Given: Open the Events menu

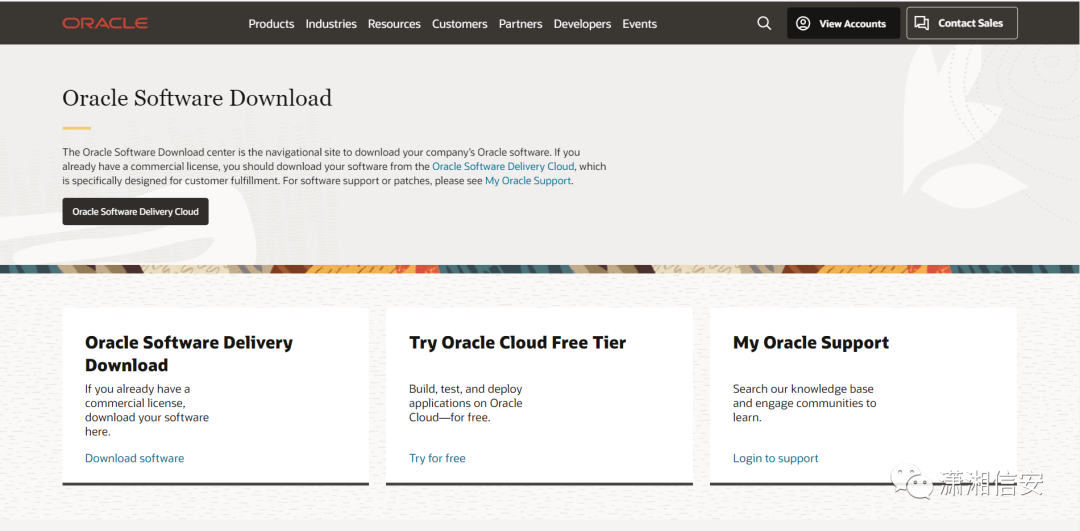Looking at the screenshot, I should 640,23.
